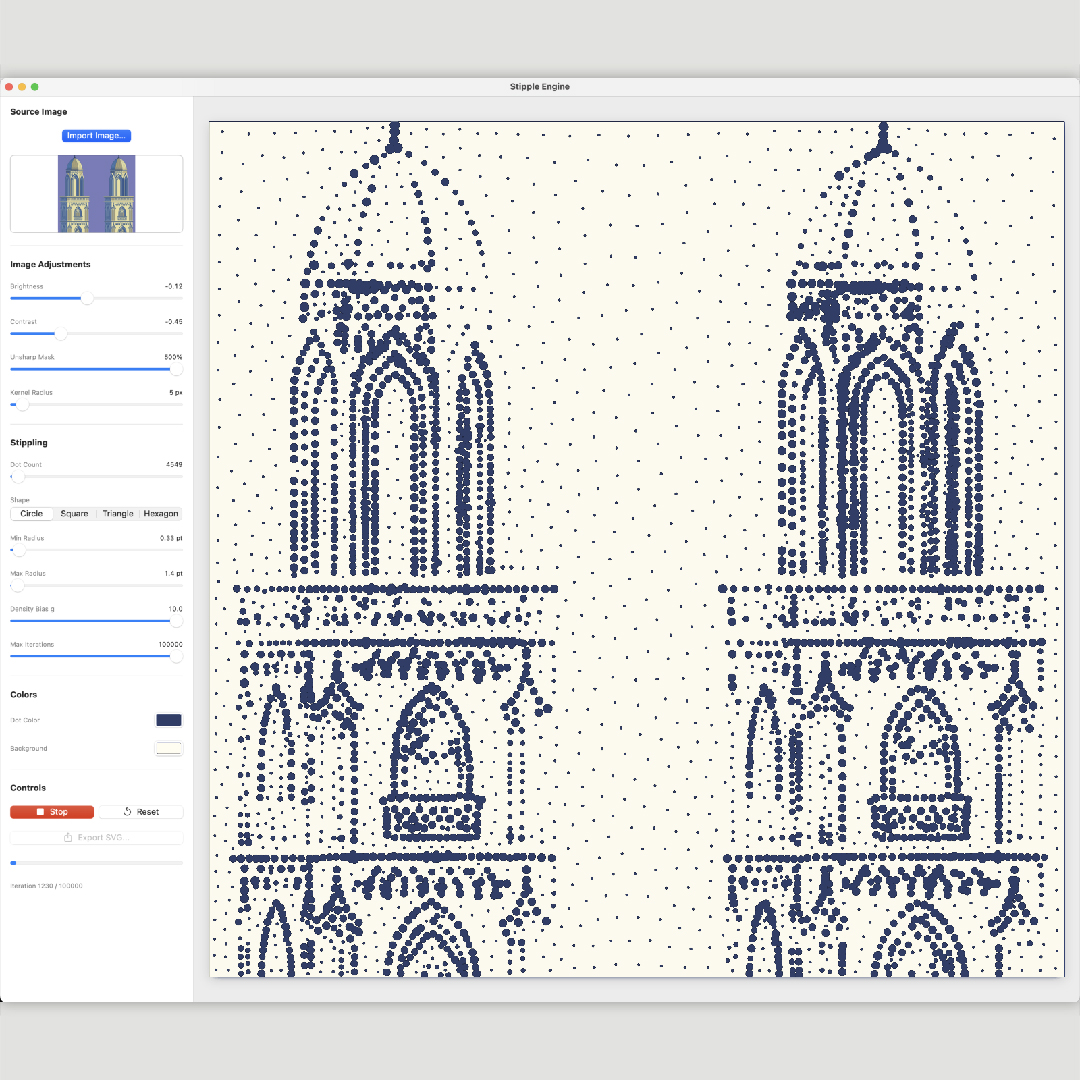Click the circular reset arrow icon
Image resolution: width=1080 pixels, height=1080 pixels.
click(x=127, y=812)
